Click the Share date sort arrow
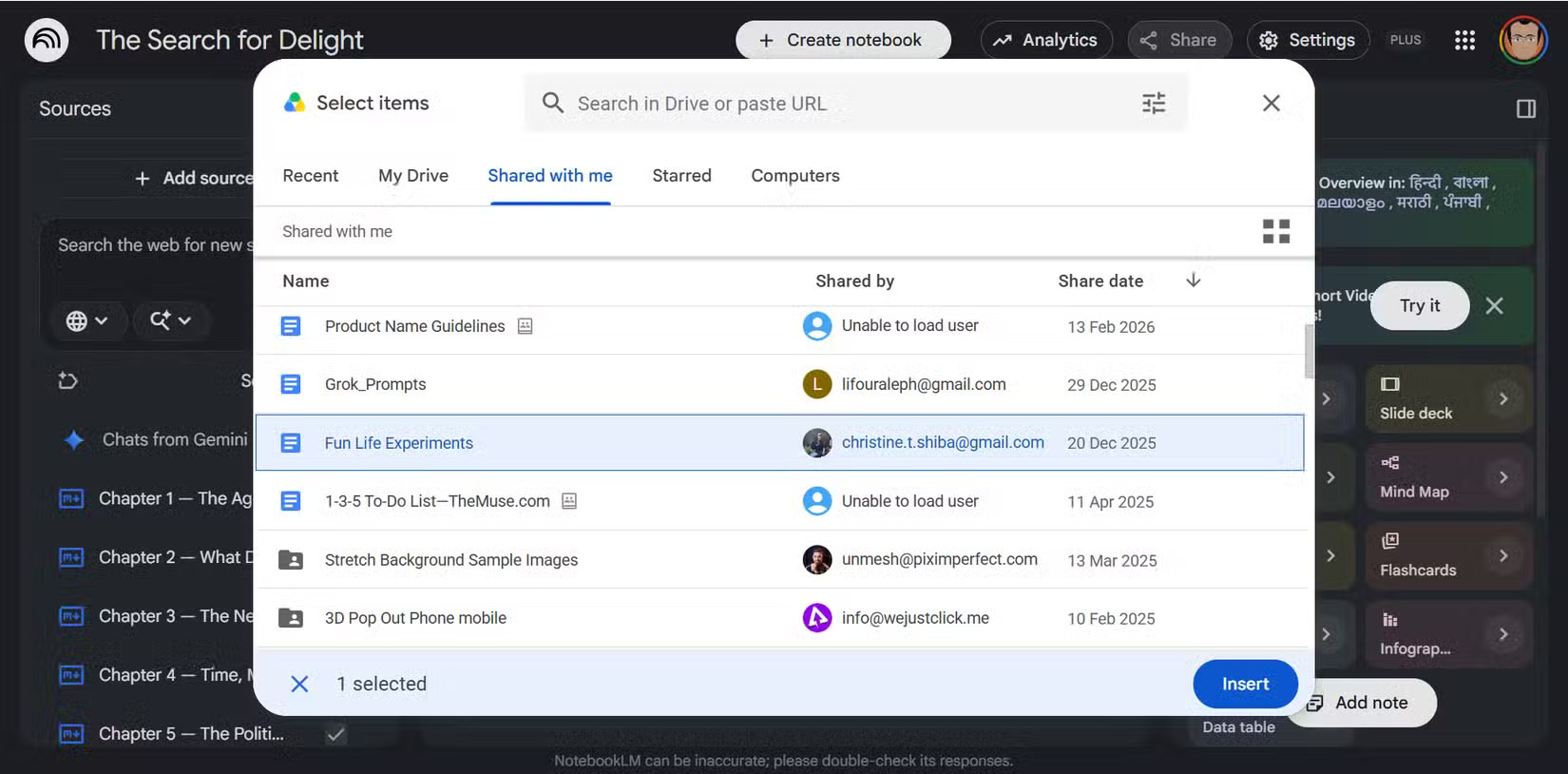 point(1194,280)
